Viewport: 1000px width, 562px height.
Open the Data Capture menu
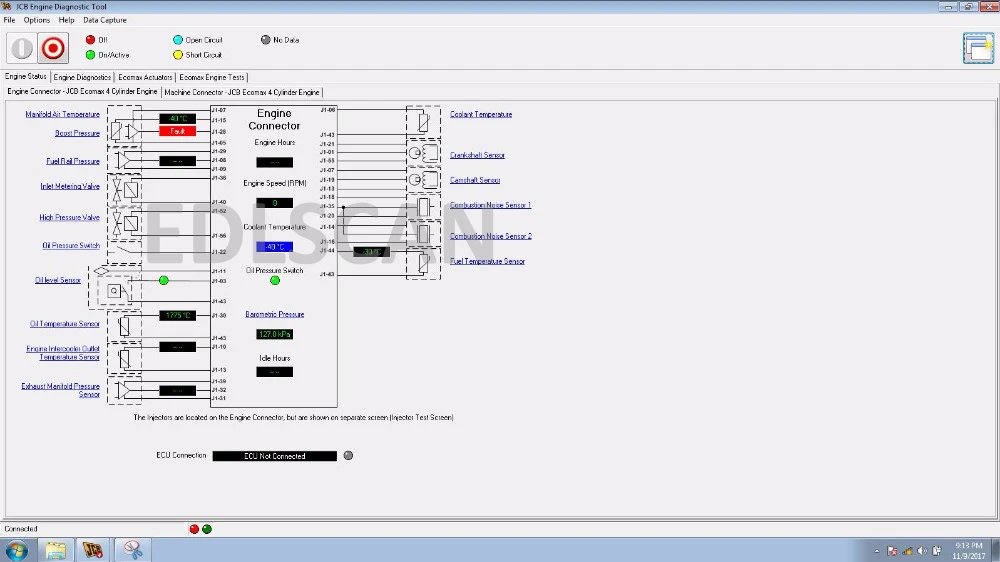click(x=105, y=20)
